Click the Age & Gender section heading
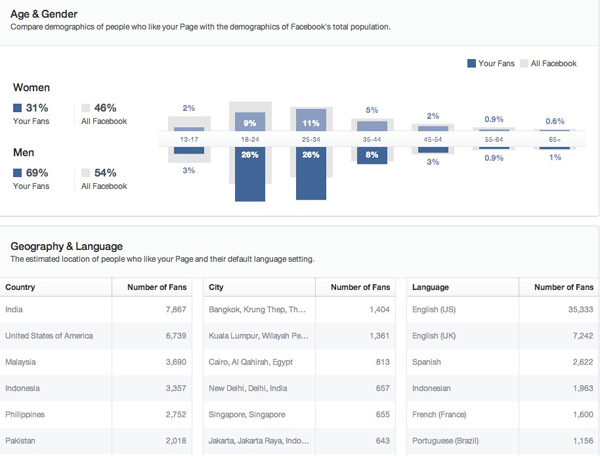 (x=45, y=14)
